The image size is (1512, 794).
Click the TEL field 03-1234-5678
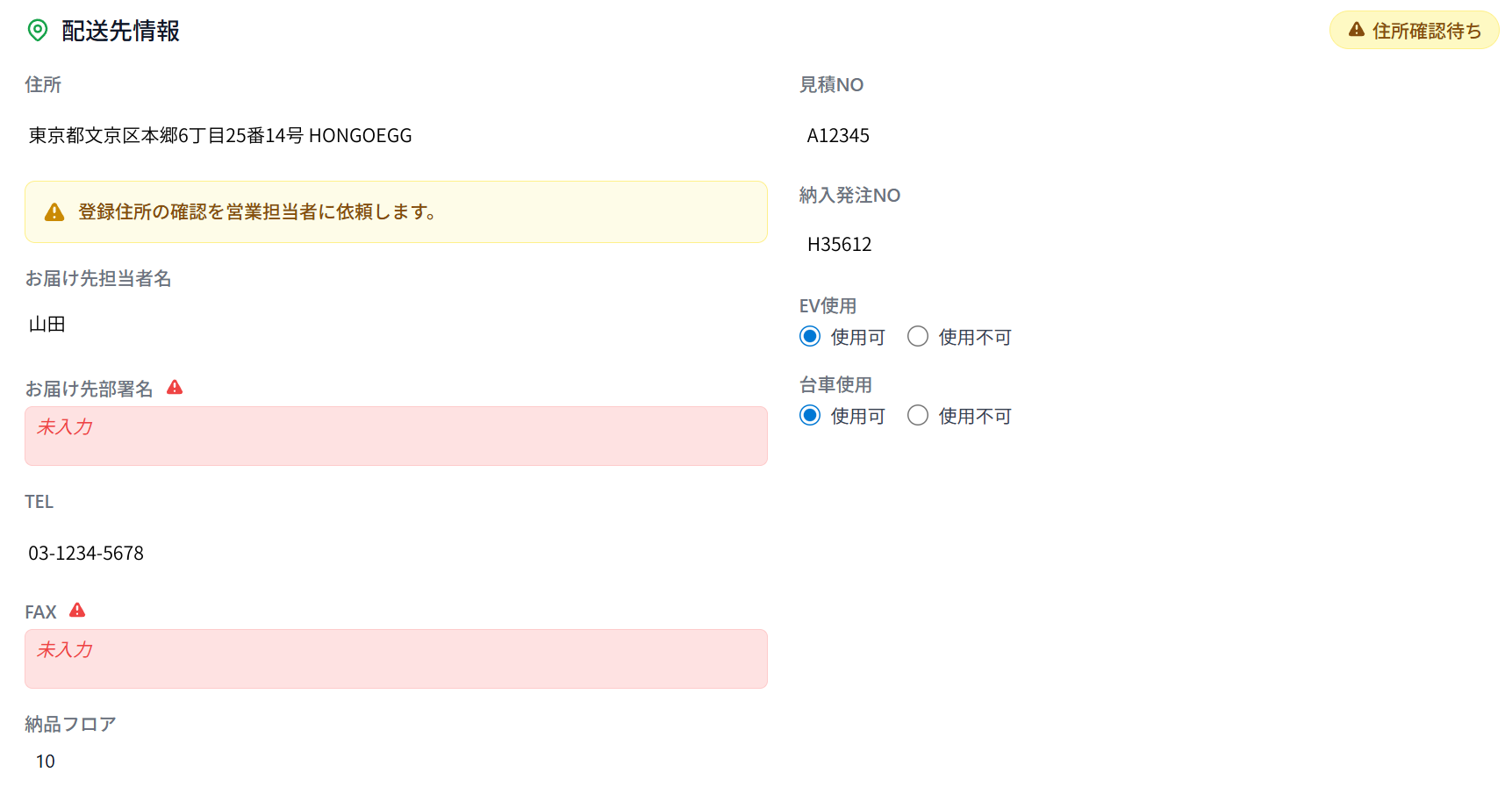[x=86, y=554]
